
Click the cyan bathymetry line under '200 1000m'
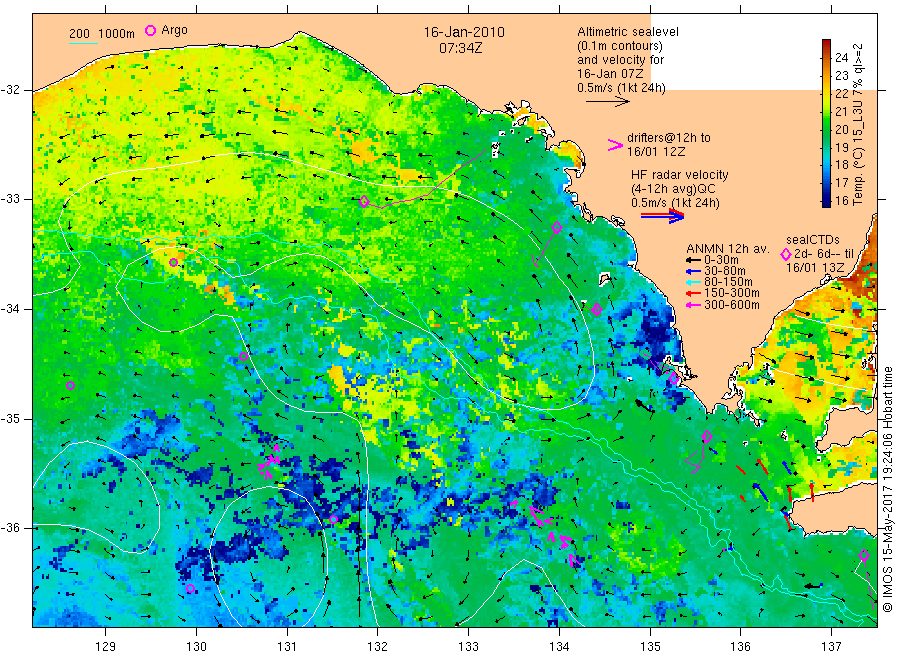pos(83,42)
